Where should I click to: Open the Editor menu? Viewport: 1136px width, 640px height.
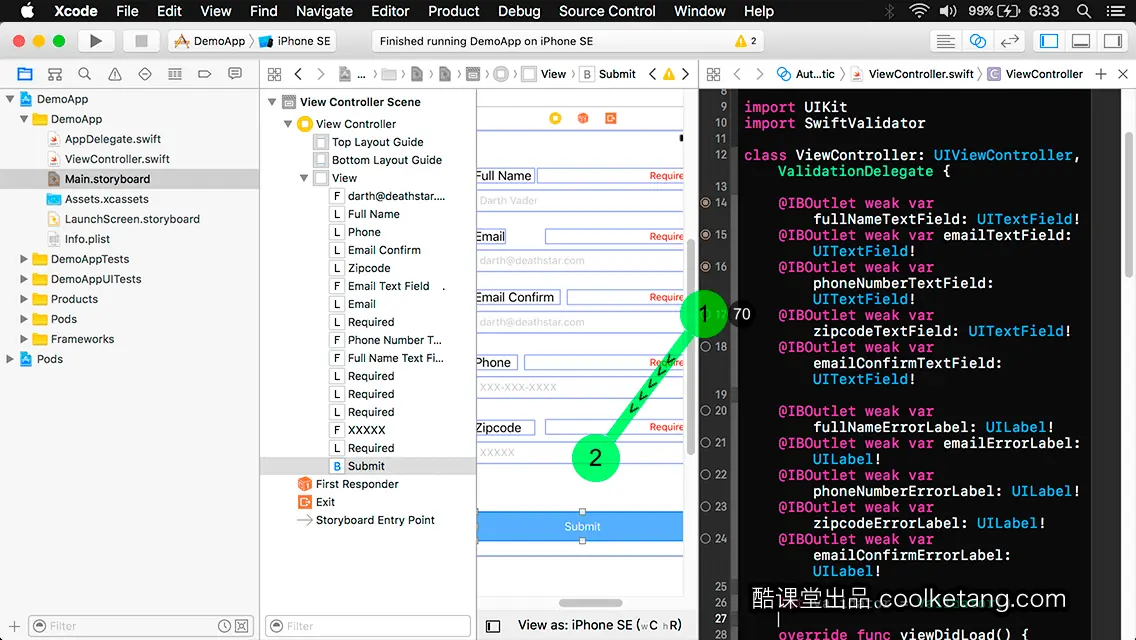point(390,11)
